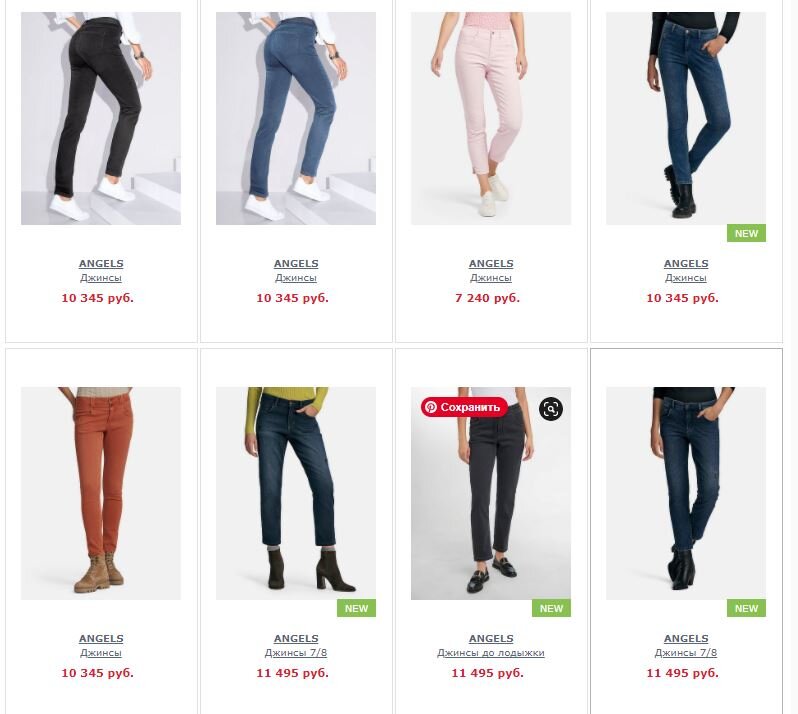This screenshot has width=798, height=714.
Task: Open the Джинсы до лодыжки link
Action: pos(491,652)
